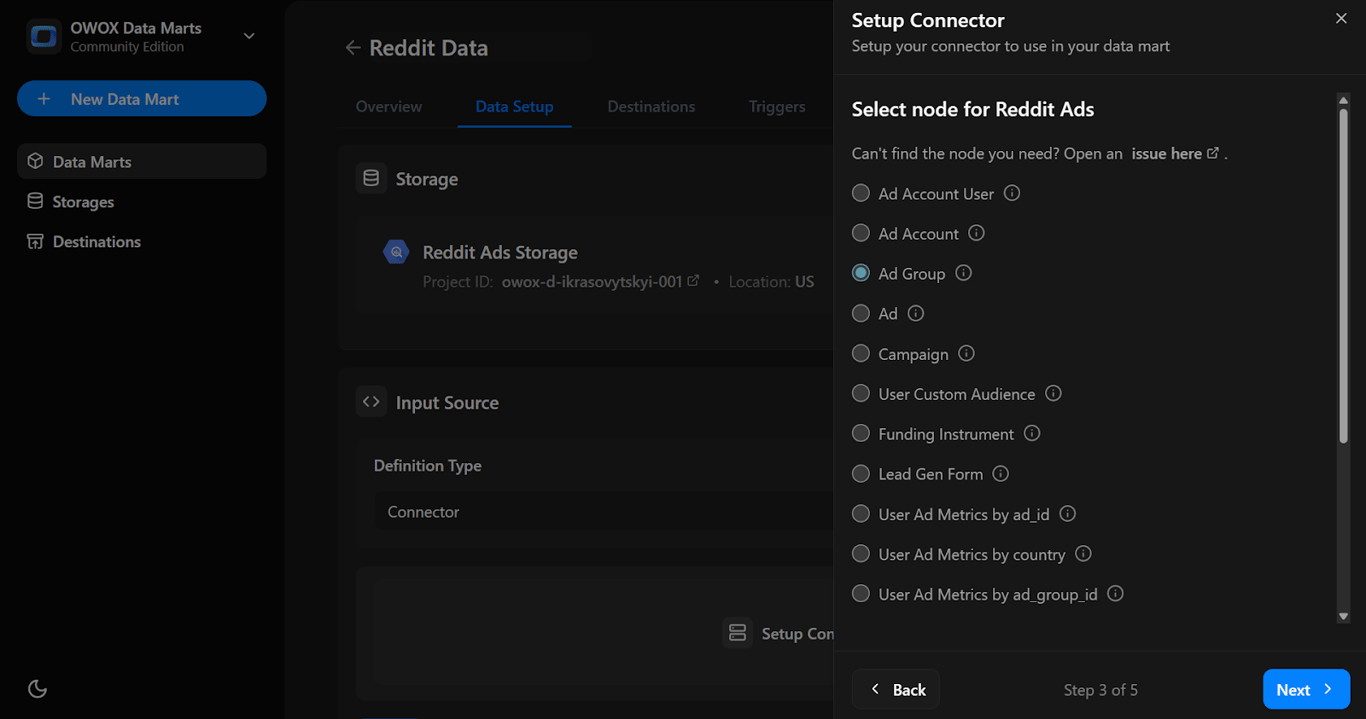Open Storages in the sidebar
Screen dimensions: 1366x719
coord(142,201)
